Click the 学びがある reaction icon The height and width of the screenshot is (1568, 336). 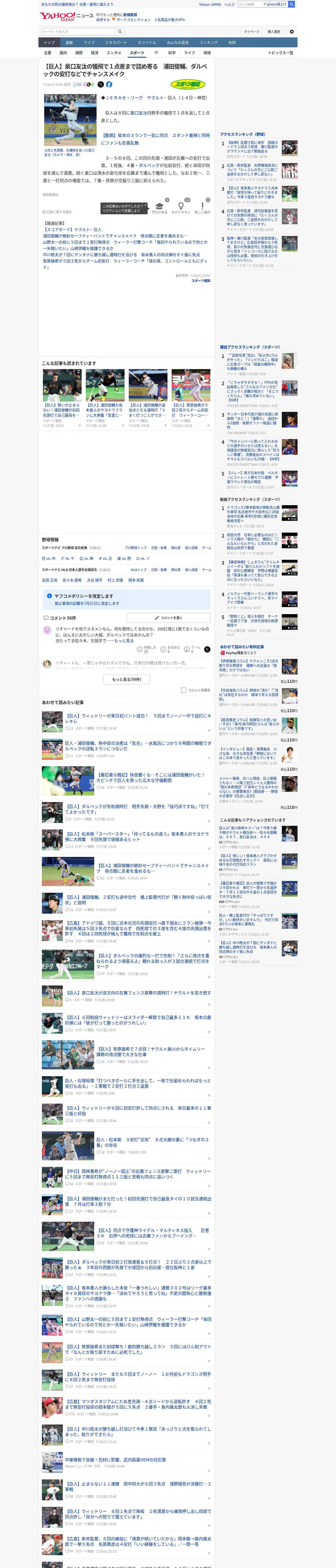[x=159, y=206]
